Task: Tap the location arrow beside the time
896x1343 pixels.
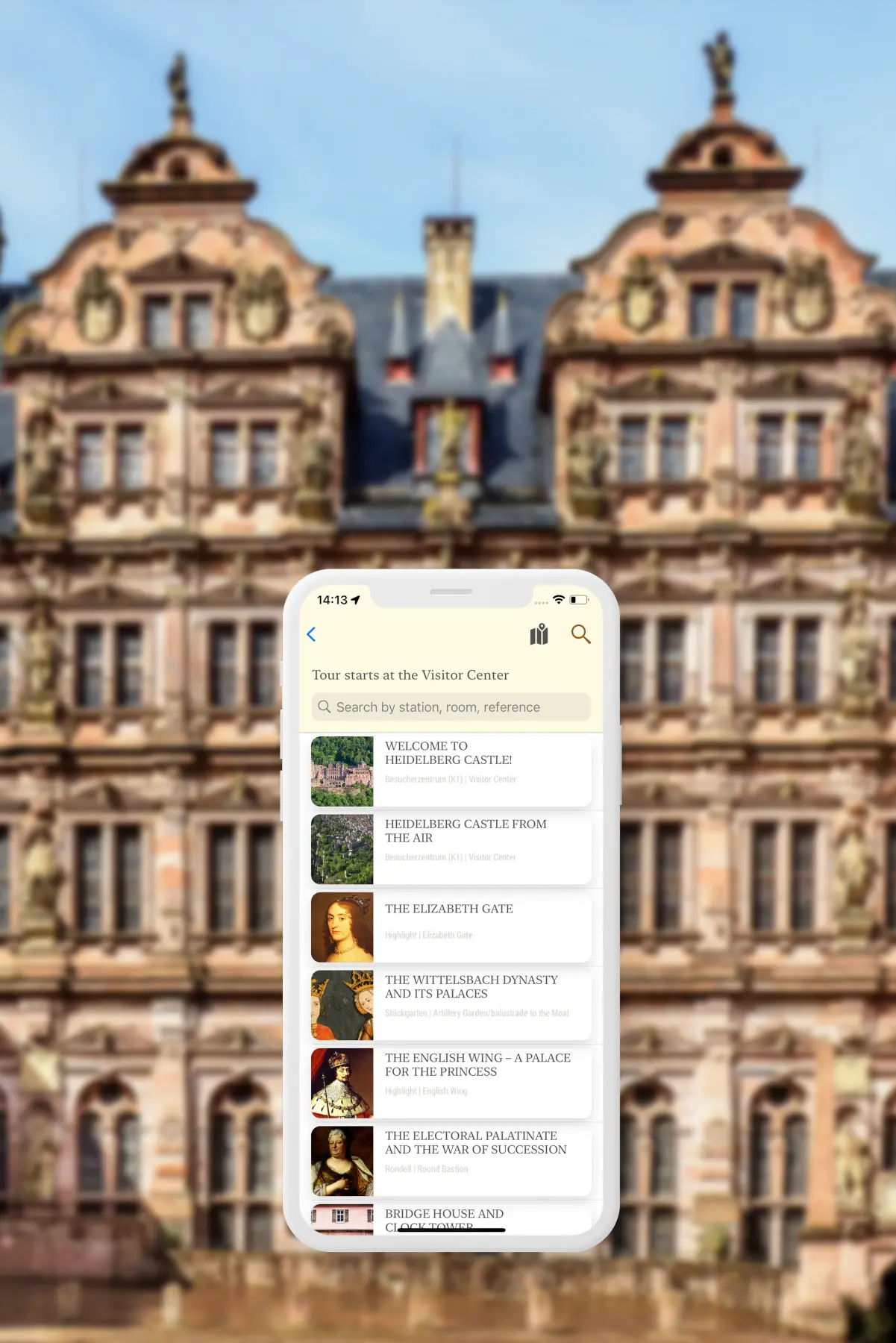Action: click(356, 600)
